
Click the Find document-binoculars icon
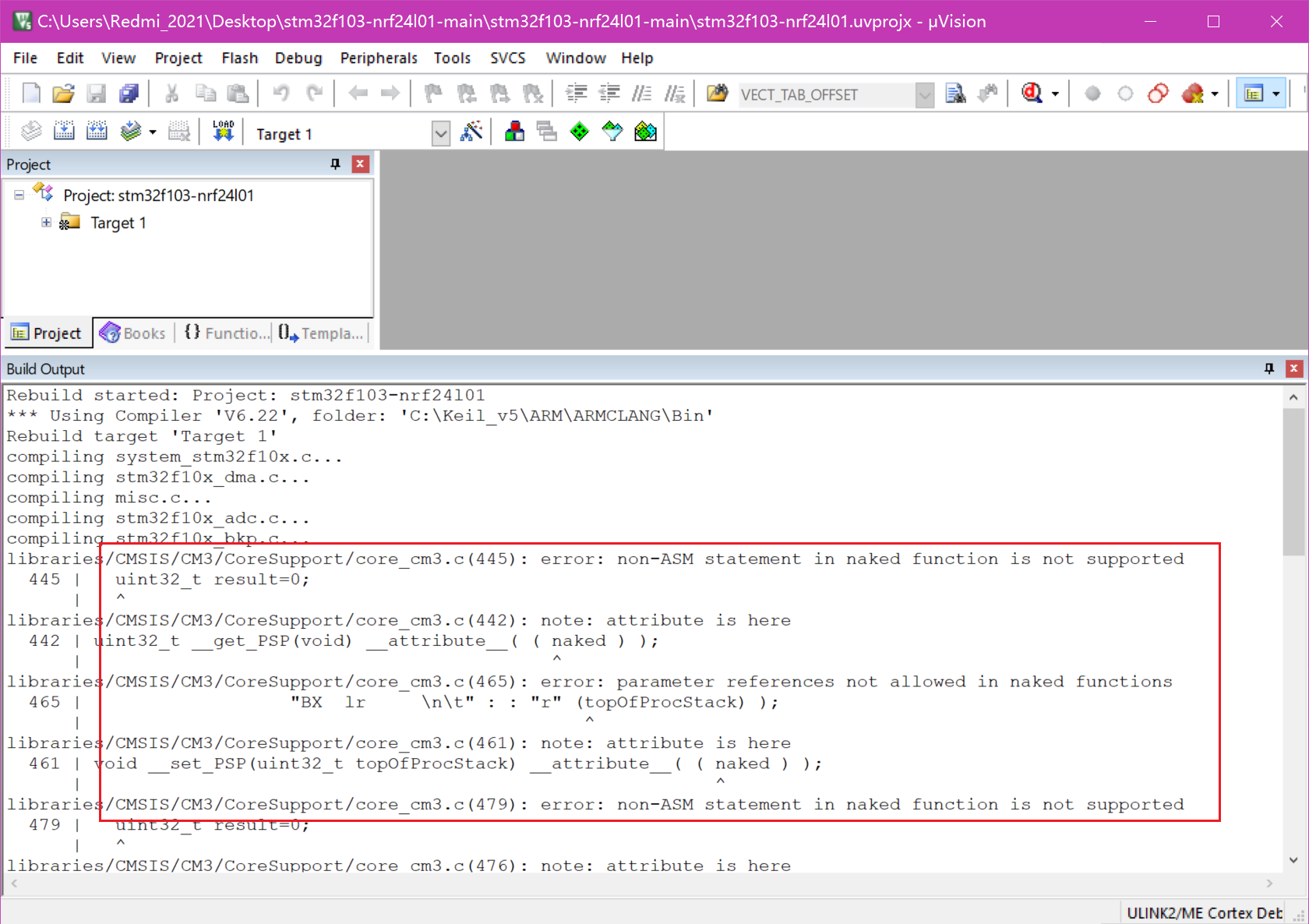pyautogui.click(x=955, y=93)
